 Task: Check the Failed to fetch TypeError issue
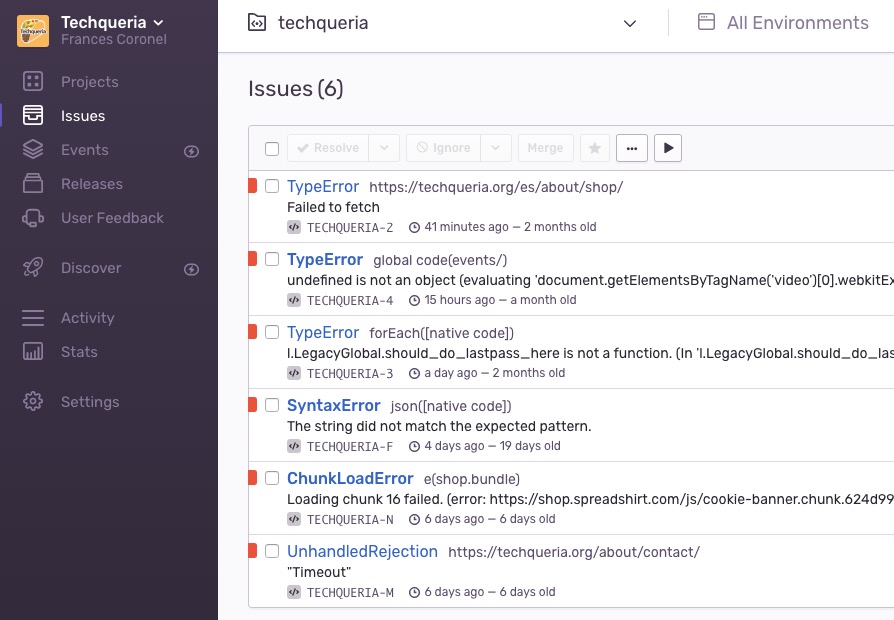coord(272,186)
